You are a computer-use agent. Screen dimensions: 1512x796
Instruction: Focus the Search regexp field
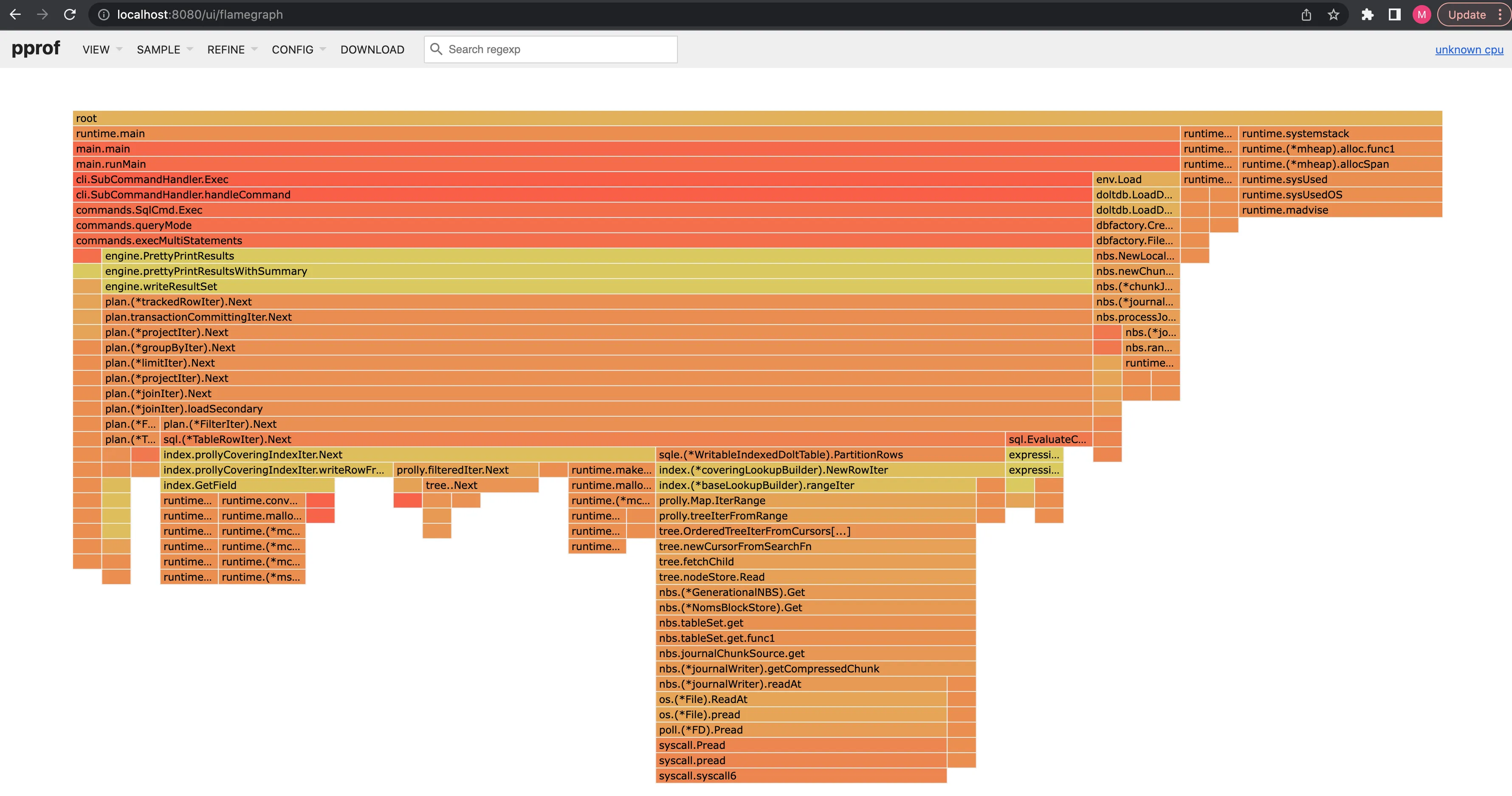[x=558, y=49]
